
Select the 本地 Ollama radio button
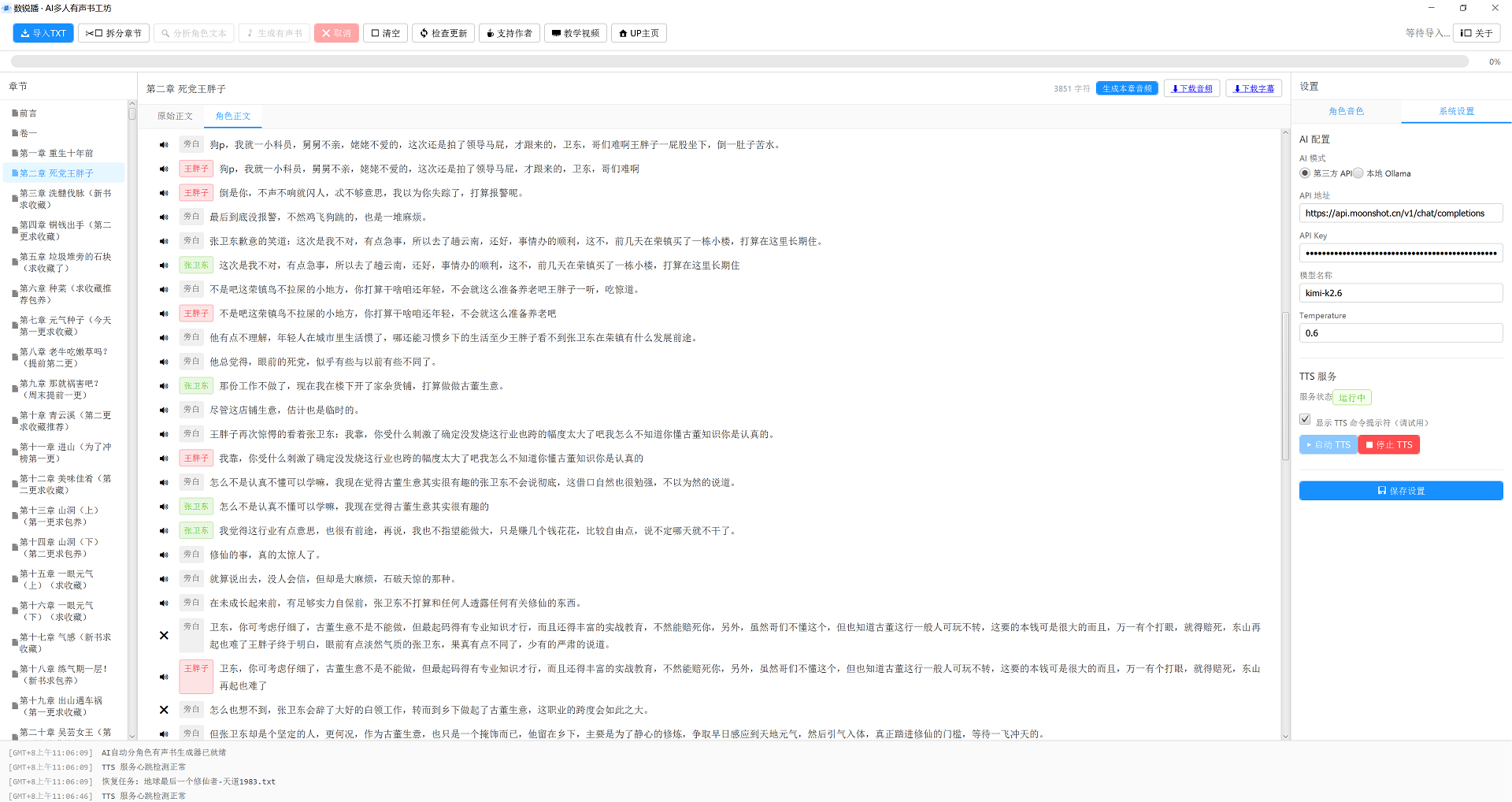(1358, 173)
